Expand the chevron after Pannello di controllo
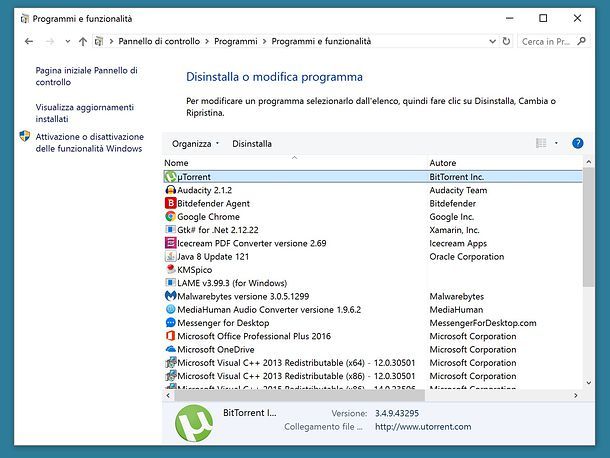The width and height of the screenshot is (610, 458). point(207,41)
